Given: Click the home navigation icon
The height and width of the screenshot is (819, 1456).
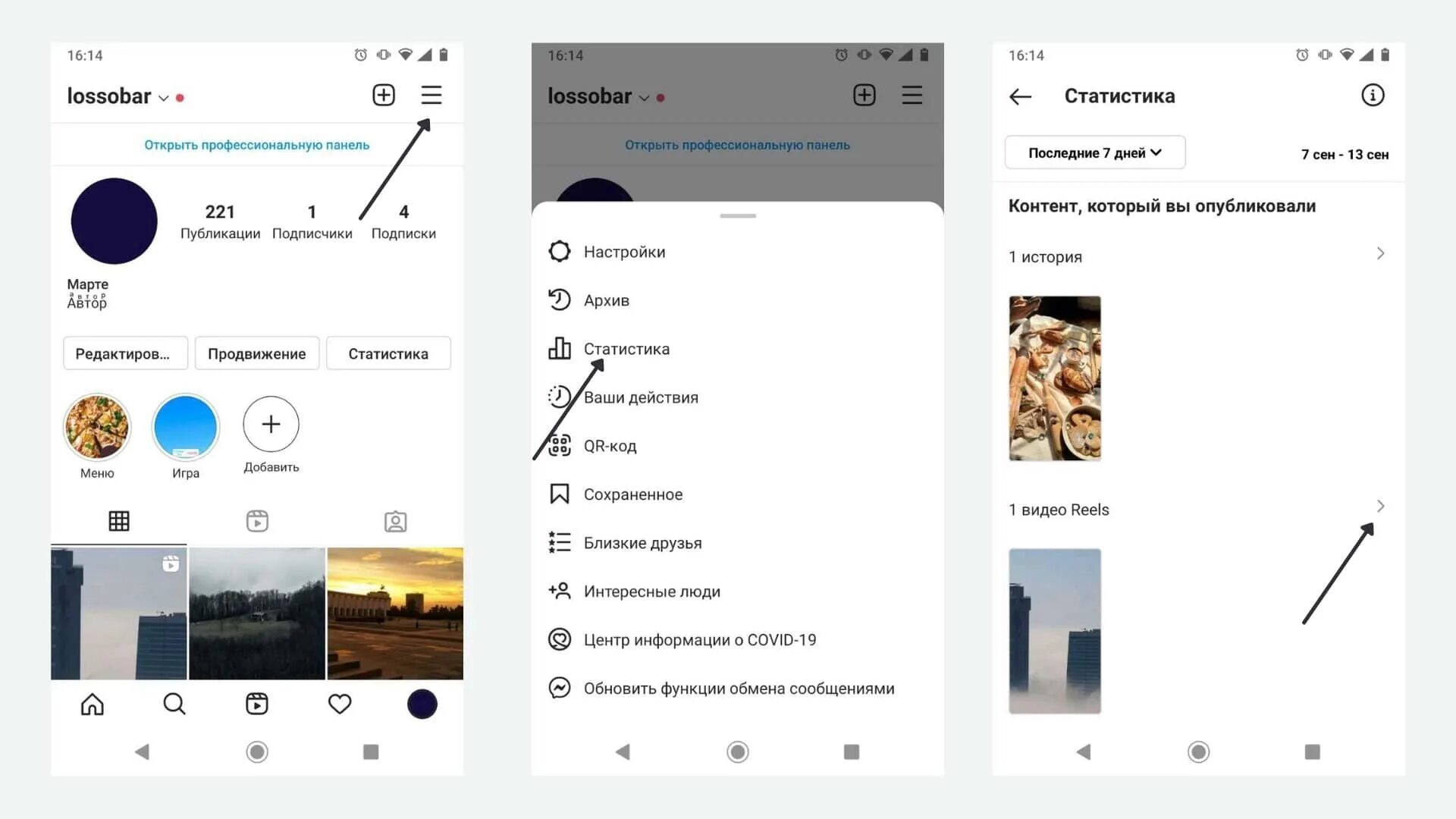Looking at the screenshot, I should click(91, 703).
